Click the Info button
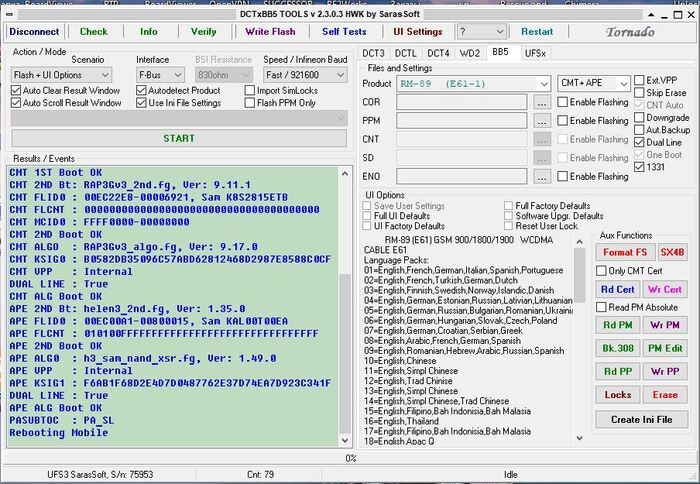The image size is (700, 484). click(x=149, y=32)
